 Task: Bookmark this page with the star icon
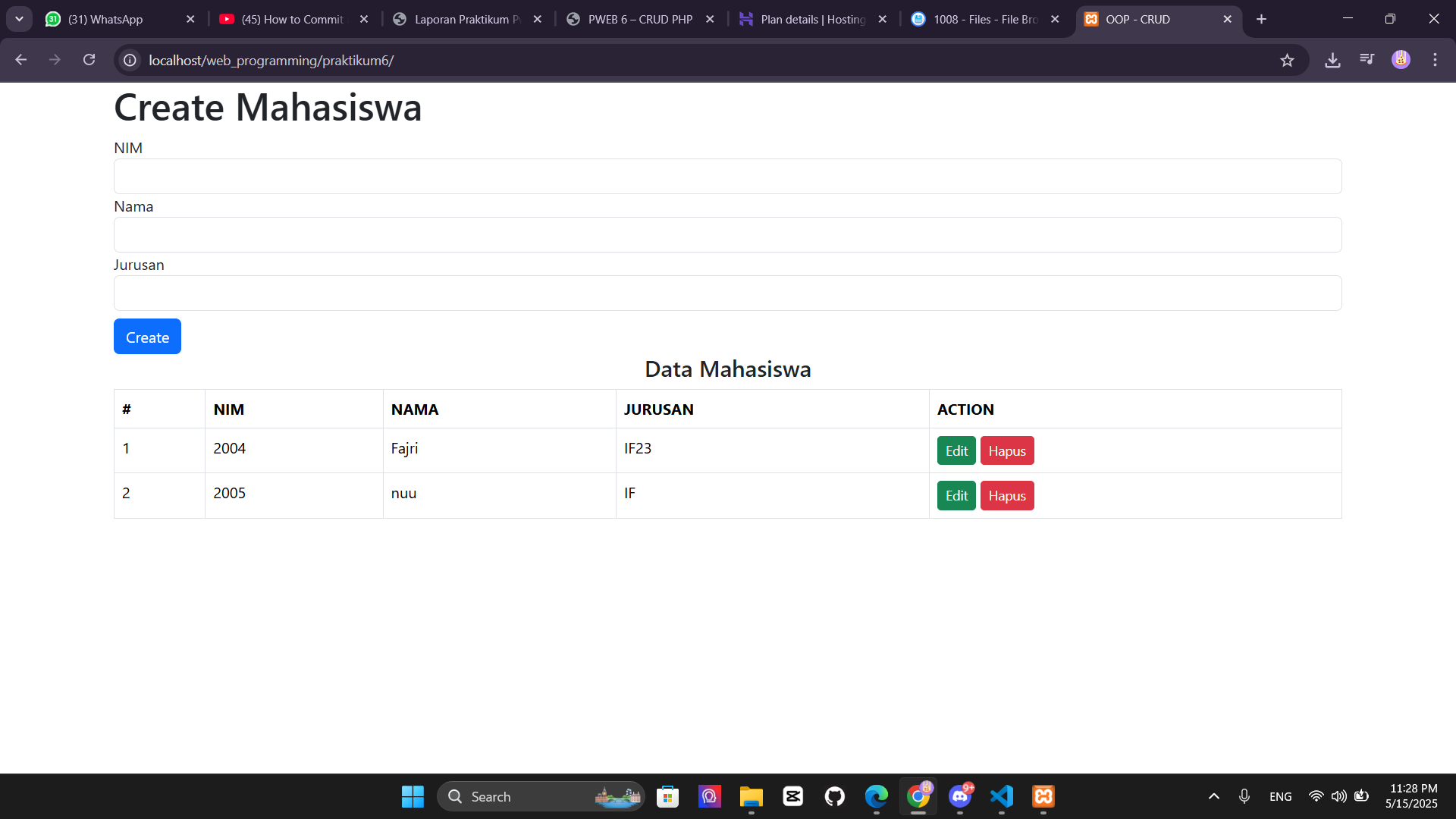click(x=1288, y=60)
